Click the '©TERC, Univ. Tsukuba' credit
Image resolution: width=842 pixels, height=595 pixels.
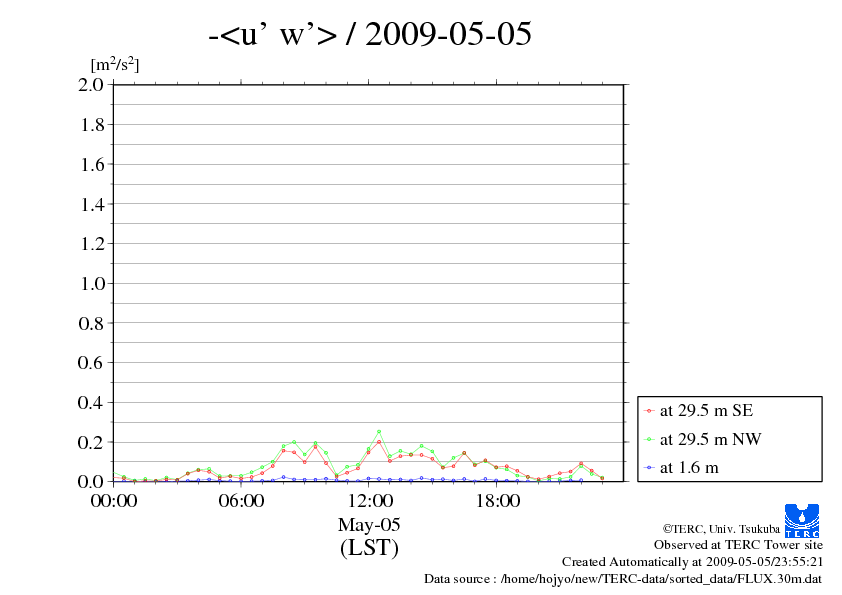721,529
